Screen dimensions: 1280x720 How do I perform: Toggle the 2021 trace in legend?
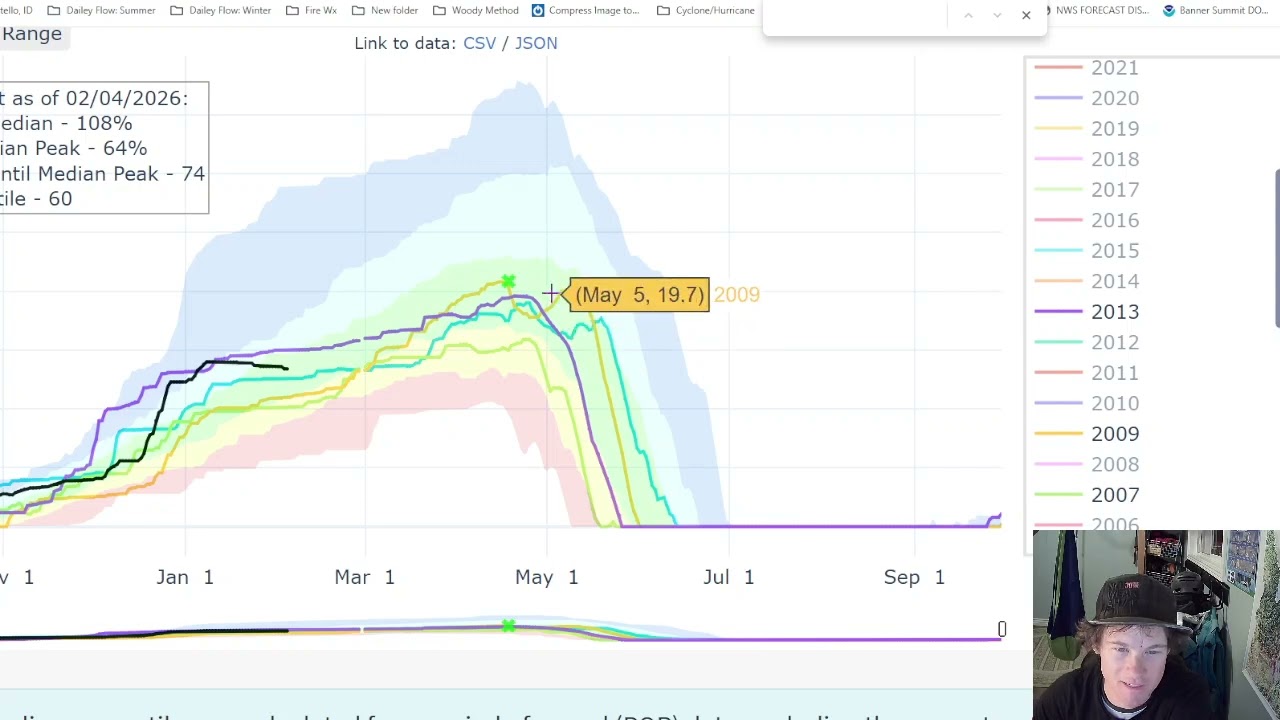click(1086, 67)
